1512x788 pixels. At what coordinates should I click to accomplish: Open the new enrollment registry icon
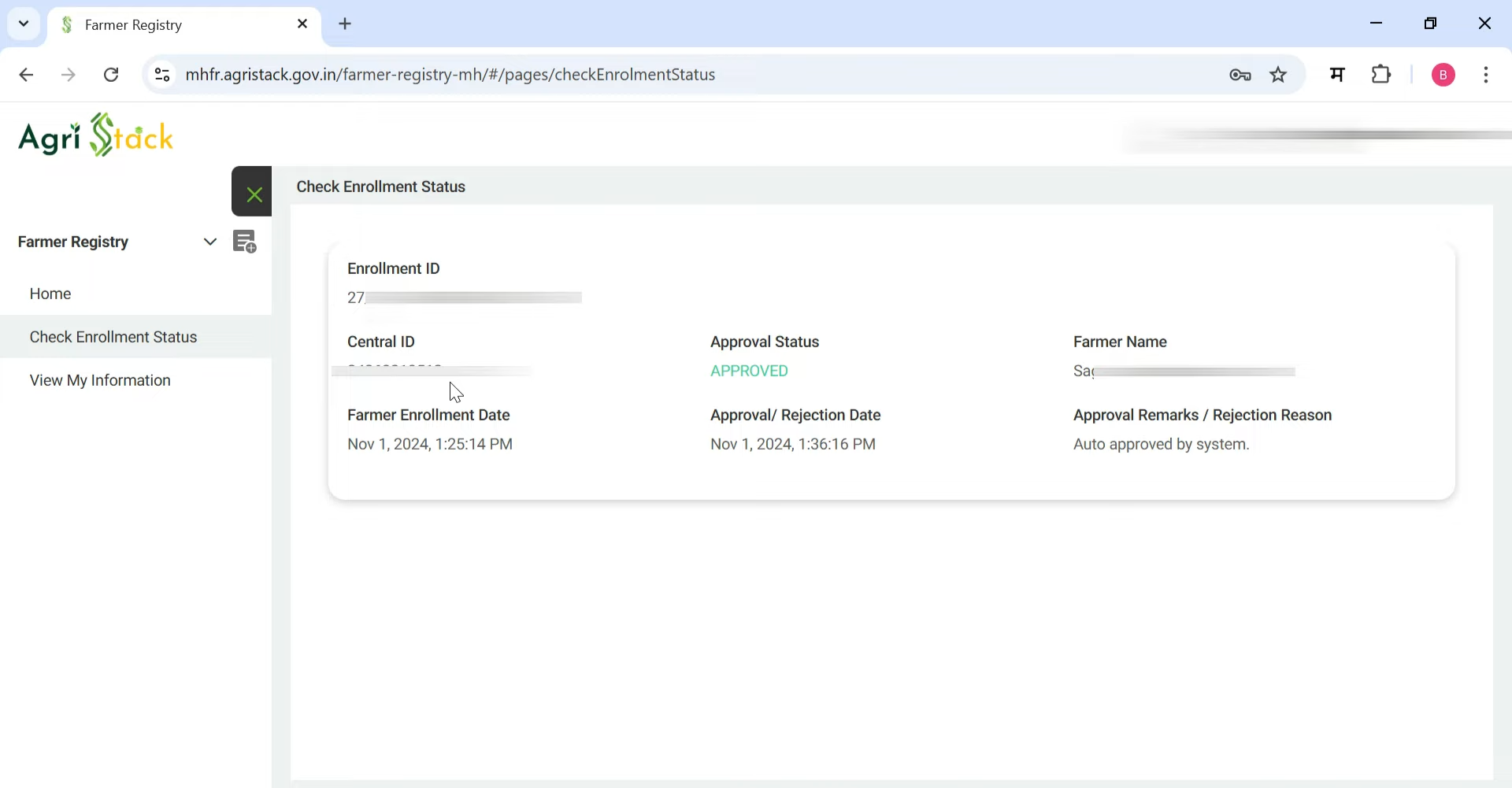[x=246, y=242]
